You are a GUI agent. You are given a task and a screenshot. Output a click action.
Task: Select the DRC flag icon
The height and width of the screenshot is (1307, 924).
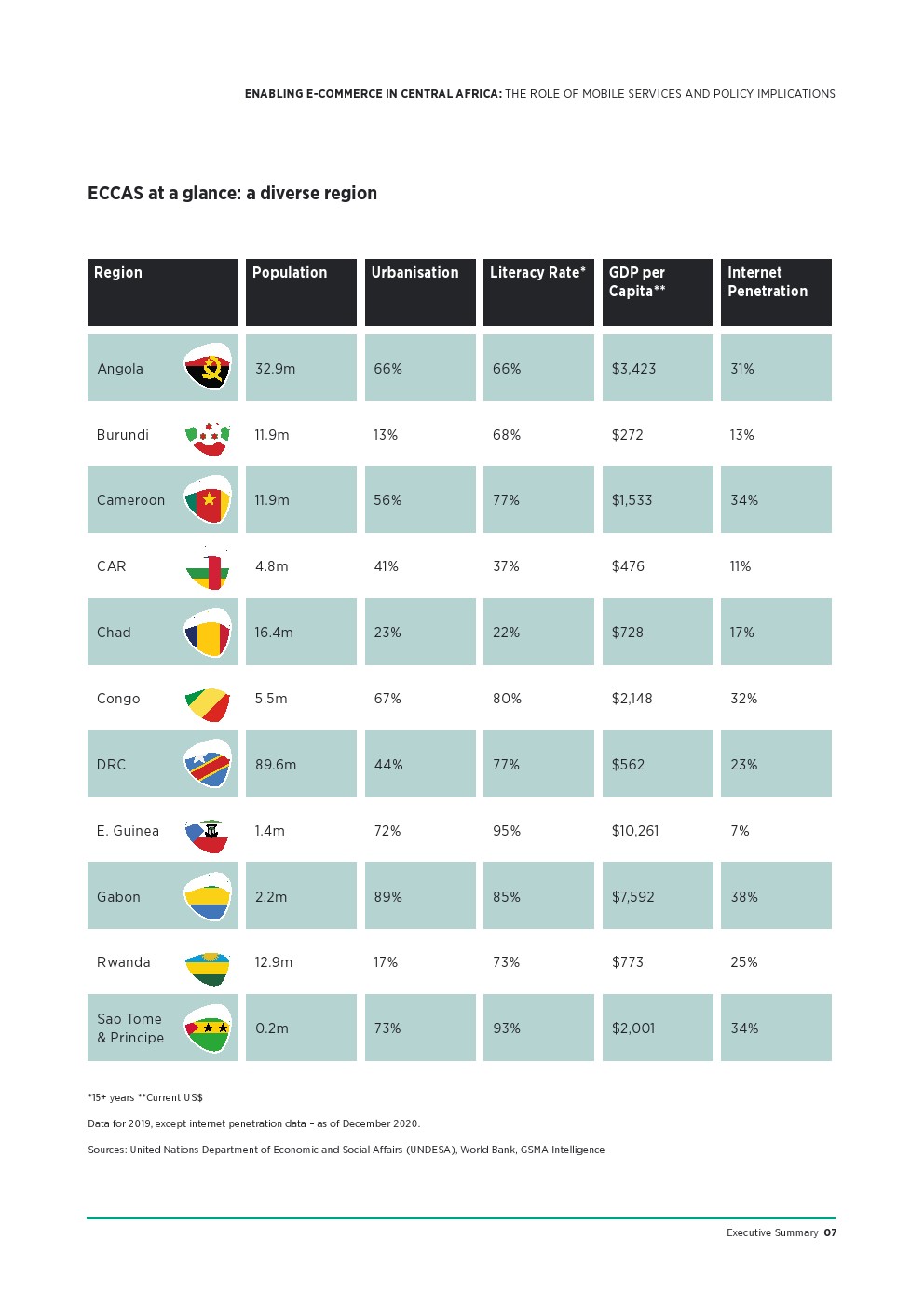[x=207, y=764]
